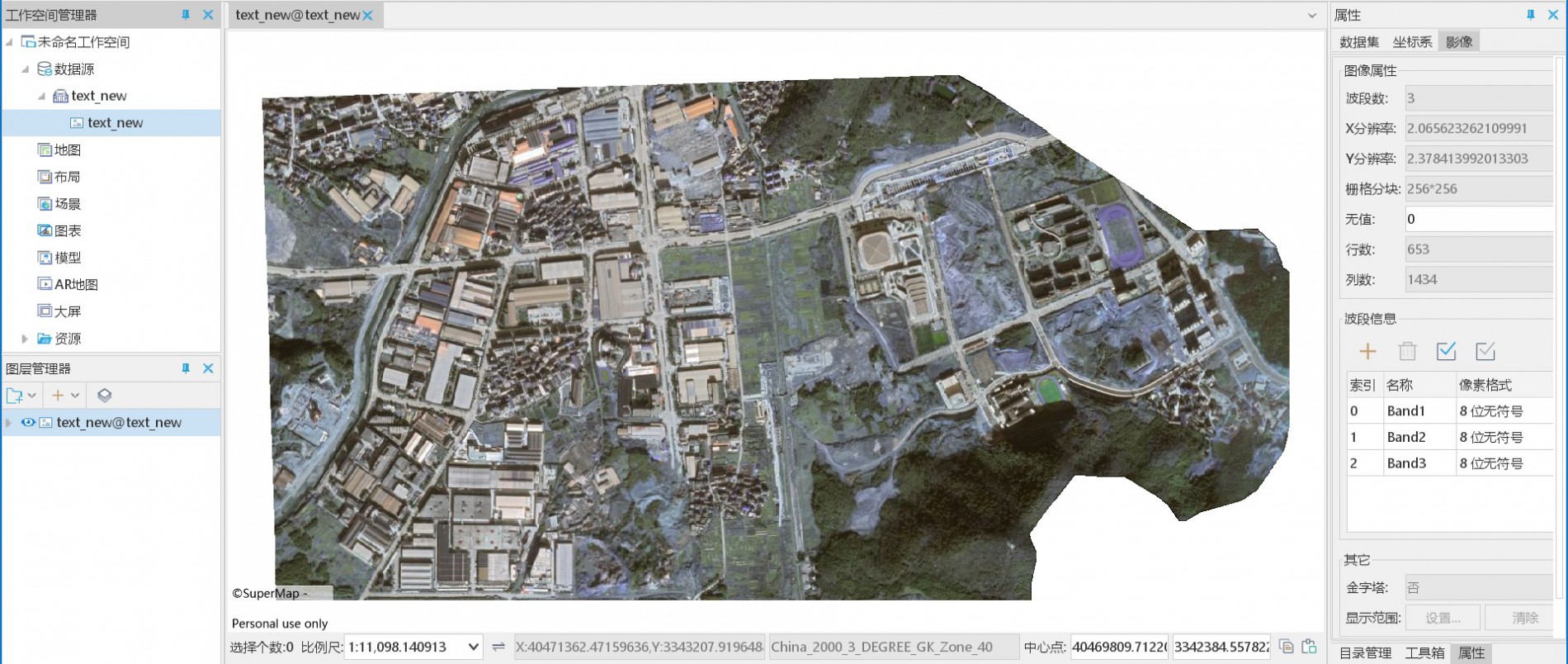Click the 无值 input field

pos(1479,219)
